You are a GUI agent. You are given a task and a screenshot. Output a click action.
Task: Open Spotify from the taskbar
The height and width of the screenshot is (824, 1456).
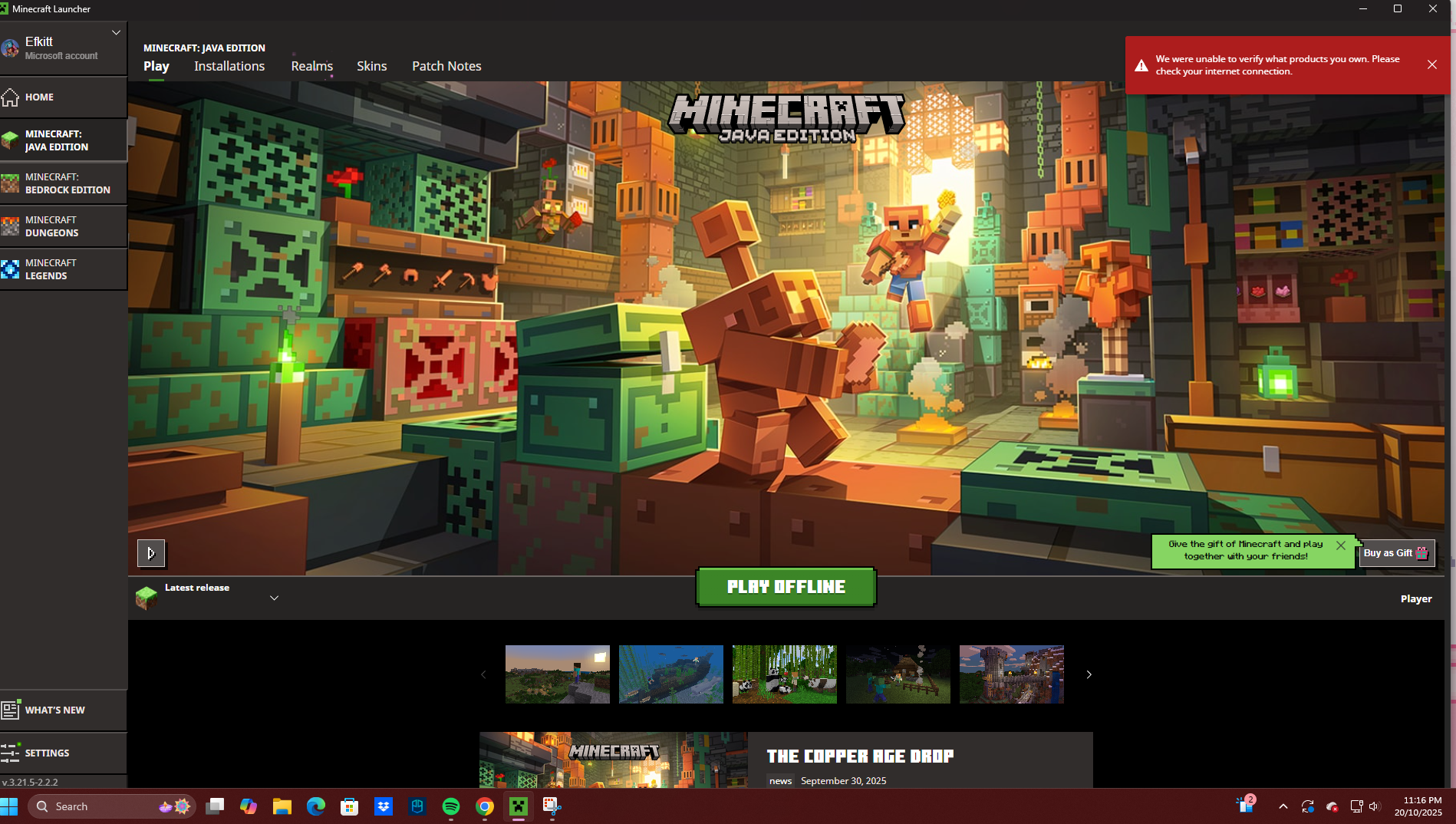[451, 806]
